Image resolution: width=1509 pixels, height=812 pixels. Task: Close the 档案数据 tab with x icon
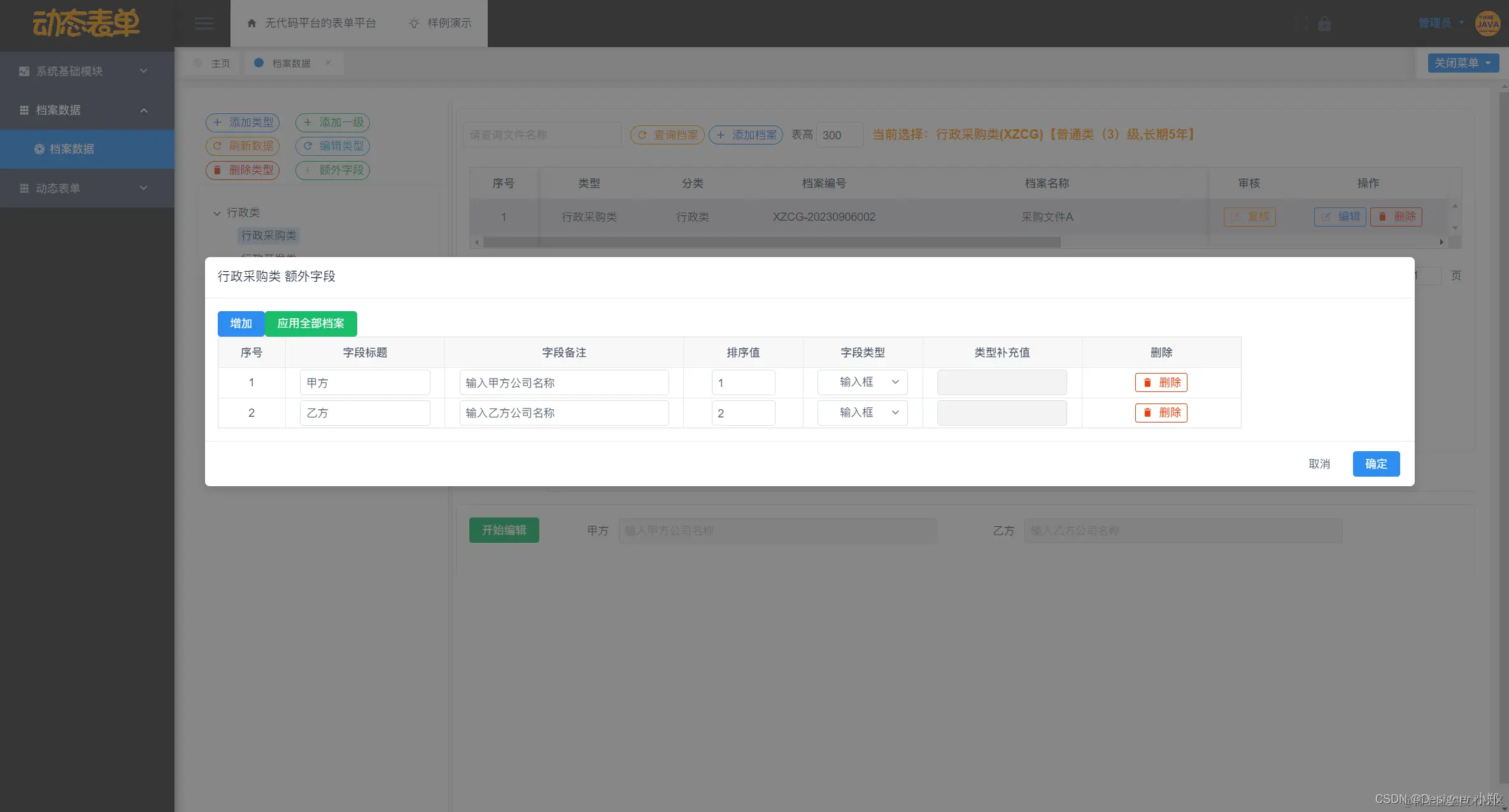coord(329,62)
